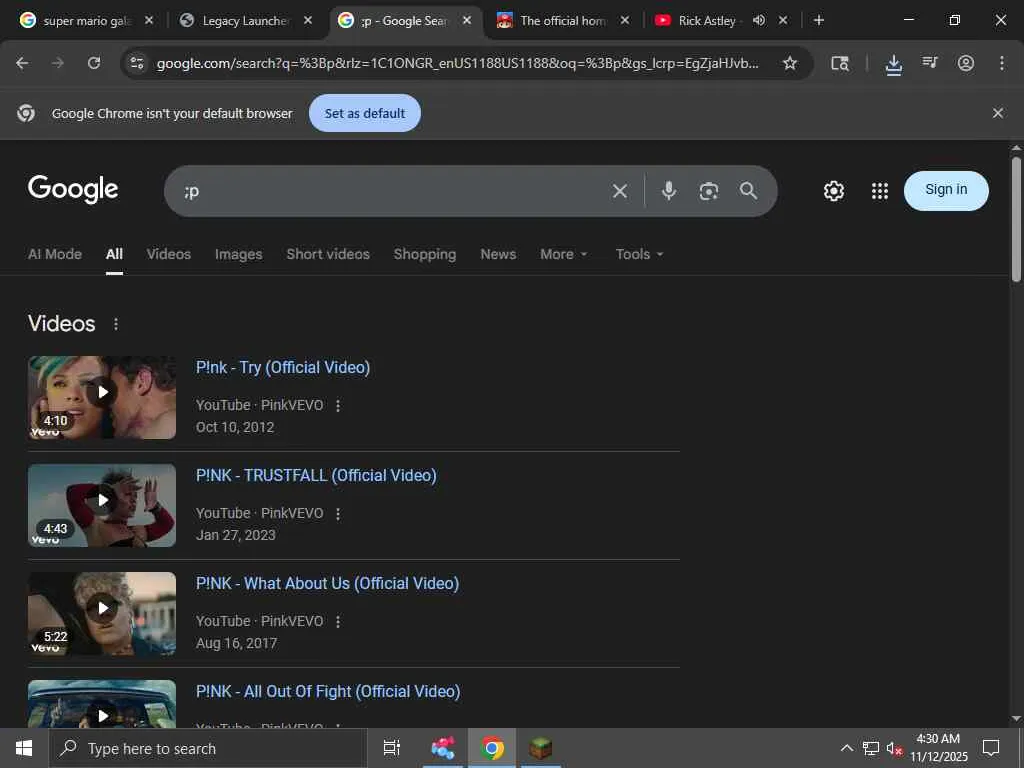This screenshot has height=768, width=1024.
Task: Dismiss the default browser notification bar
Action: pyautogui.click(x=997, y=113)
